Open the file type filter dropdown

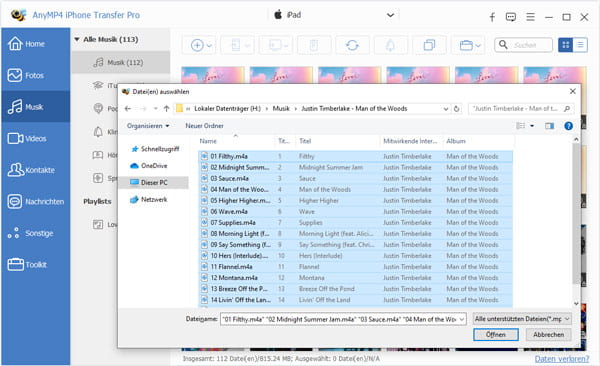pos(522,319)
